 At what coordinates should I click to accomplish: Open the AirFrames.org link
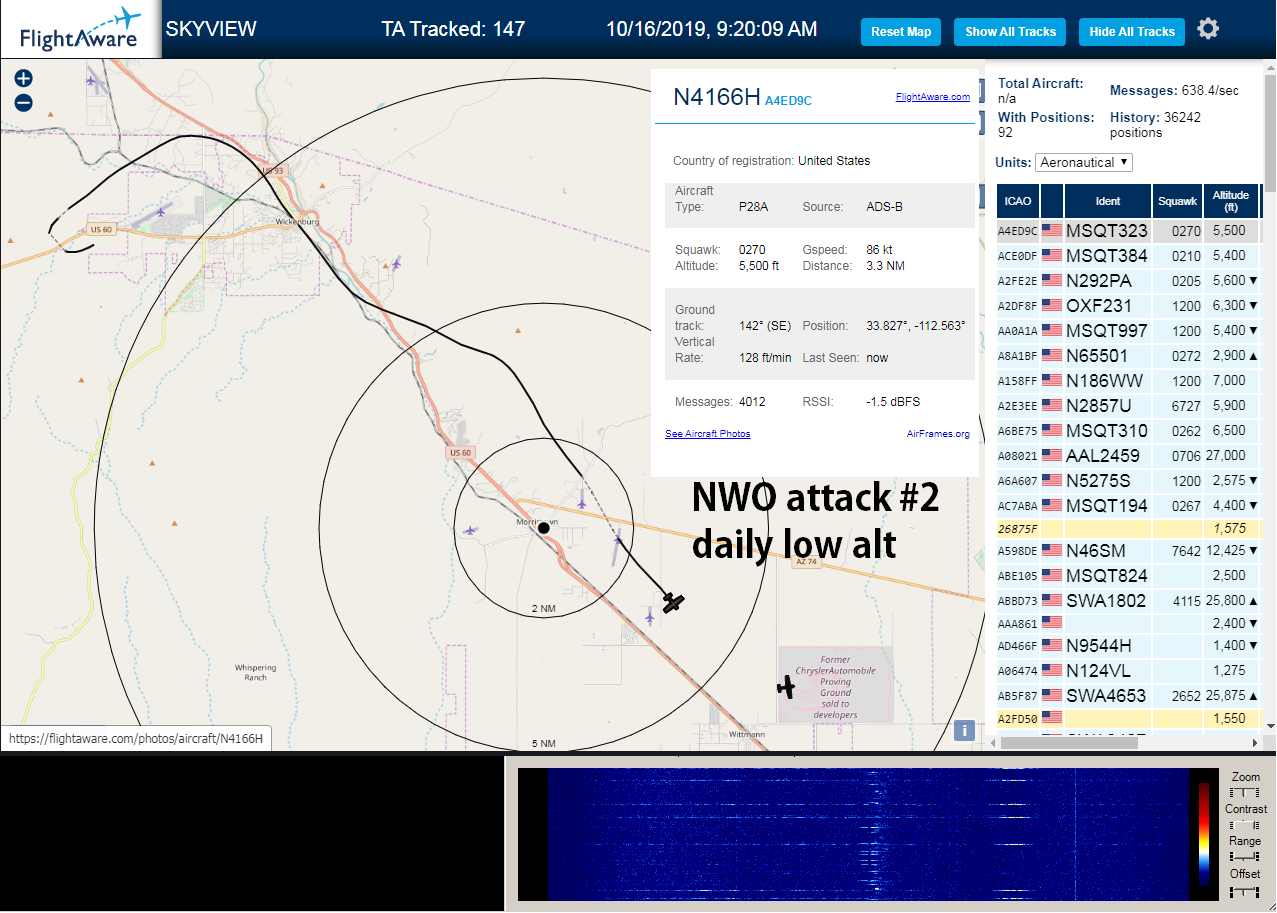click(x=938, y=434)
